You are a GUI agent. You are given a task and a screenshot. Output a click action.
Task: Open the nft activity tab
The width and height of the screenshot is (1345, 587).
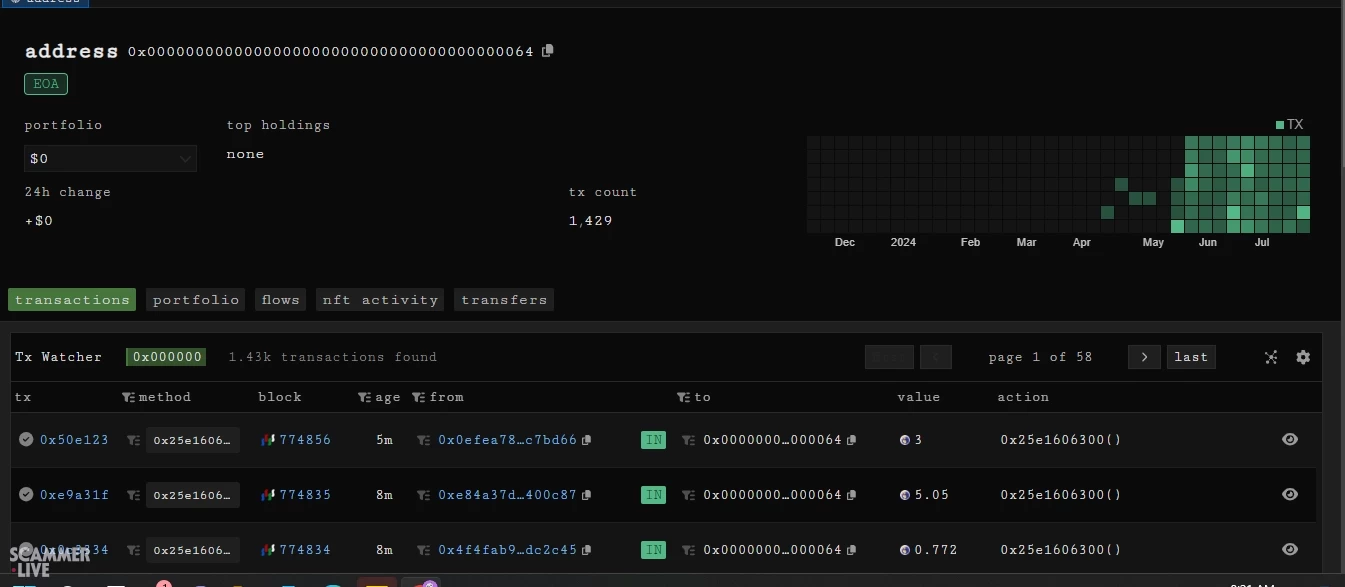point(379,299)
